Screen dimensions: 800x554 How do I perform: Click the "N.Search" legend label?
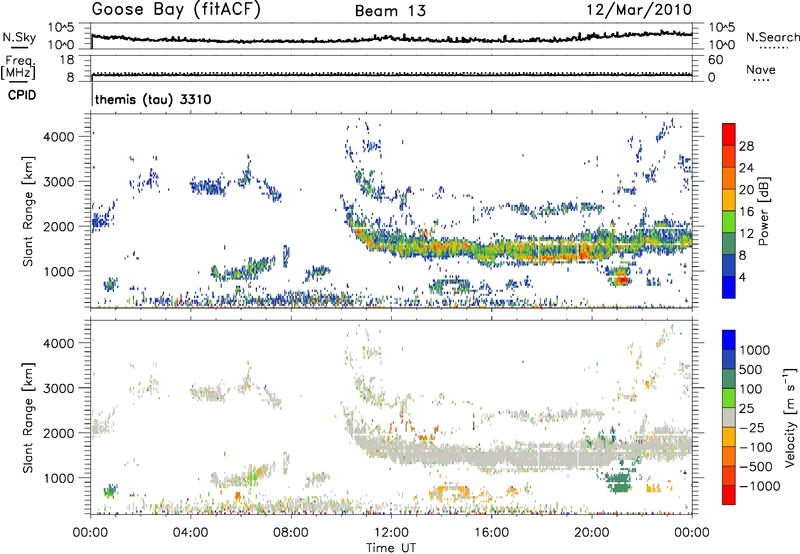tap(772, 37)
